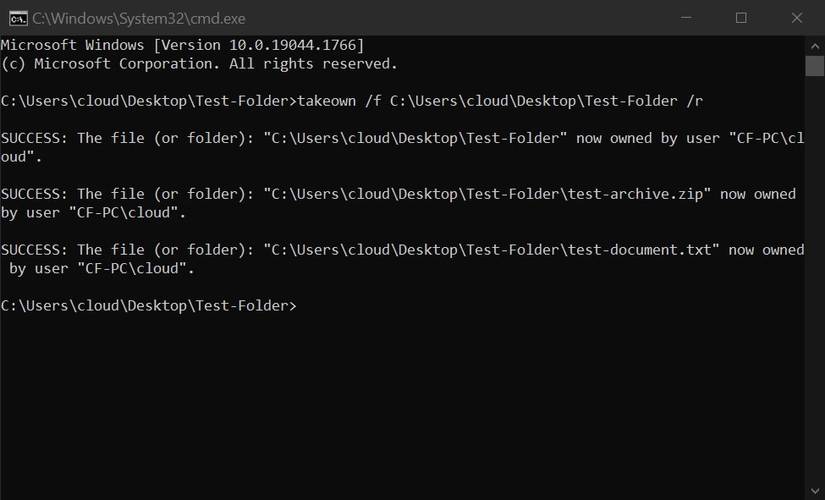
Task: Click the test-archive.zip filename in output
Action: [x=640, y=194]
